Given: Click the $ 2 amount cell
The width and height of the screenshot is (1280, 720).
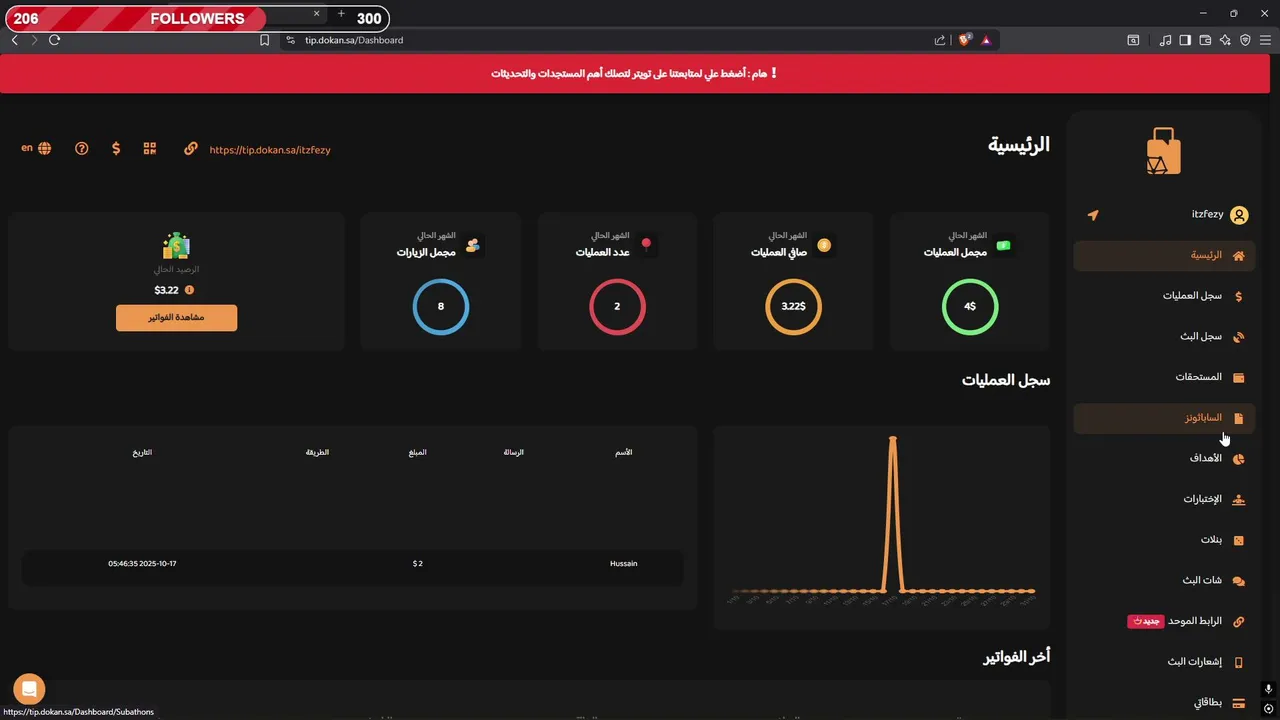Looking at the screenshot, I should coord(418,564).
